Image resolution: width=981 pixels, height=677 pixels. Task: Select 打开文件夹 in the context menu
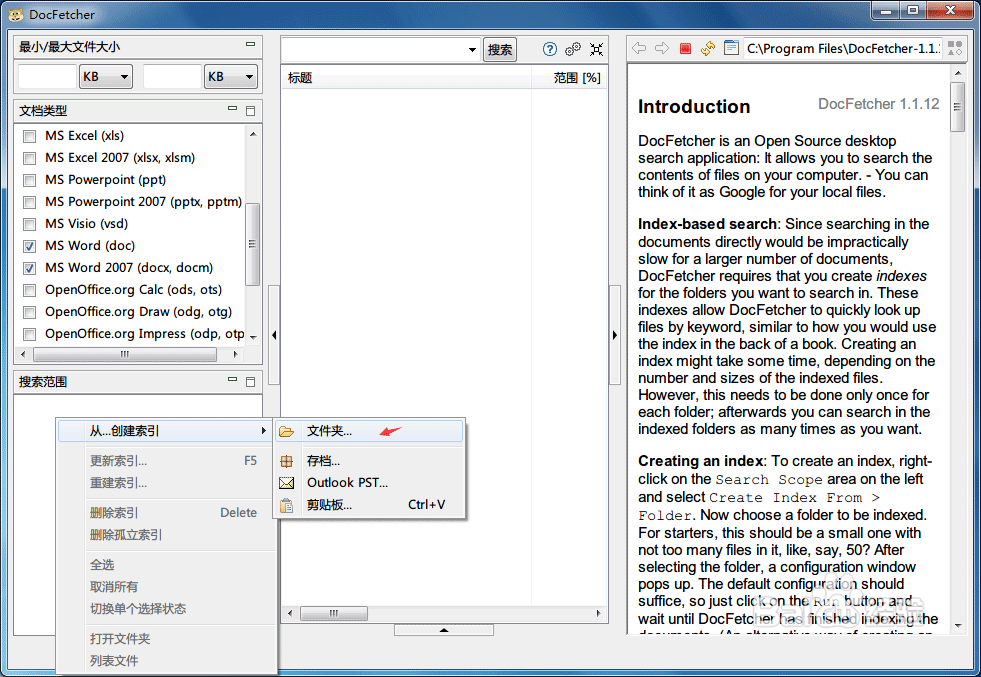(x=165, y=639)
